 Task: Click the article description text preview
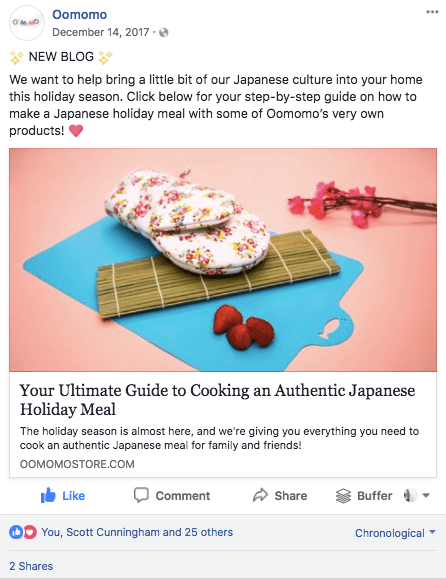pos(219,438)
